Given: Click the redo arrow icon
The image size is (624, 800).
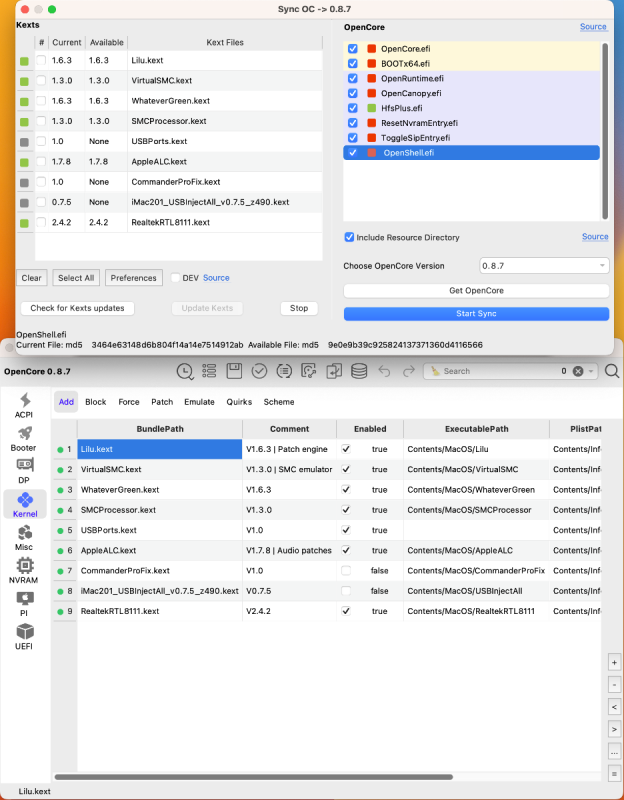Looking at the screenshot, I should click(409, 371).
